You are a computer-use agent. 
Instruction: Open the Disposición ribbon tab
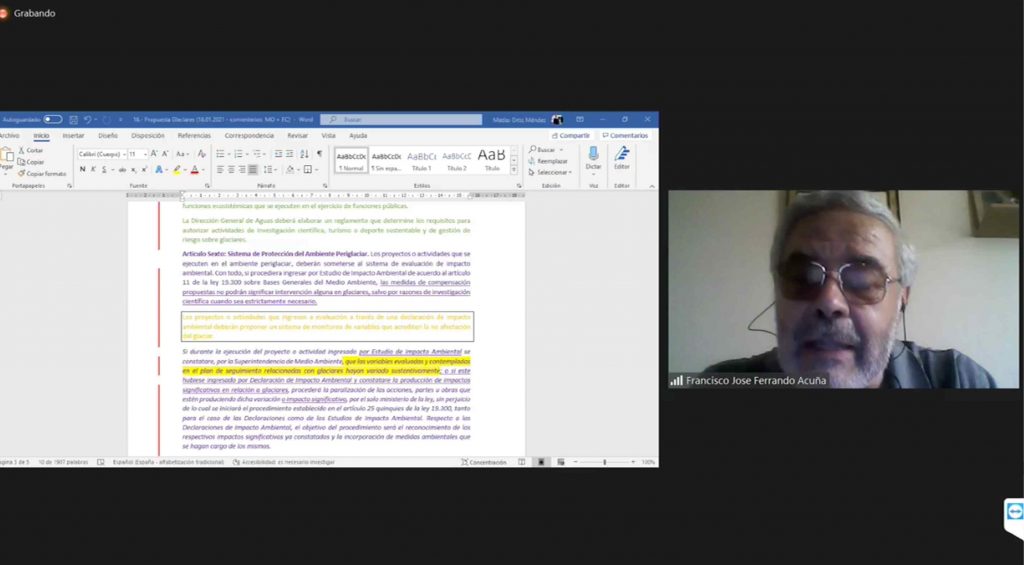point(148,136)
